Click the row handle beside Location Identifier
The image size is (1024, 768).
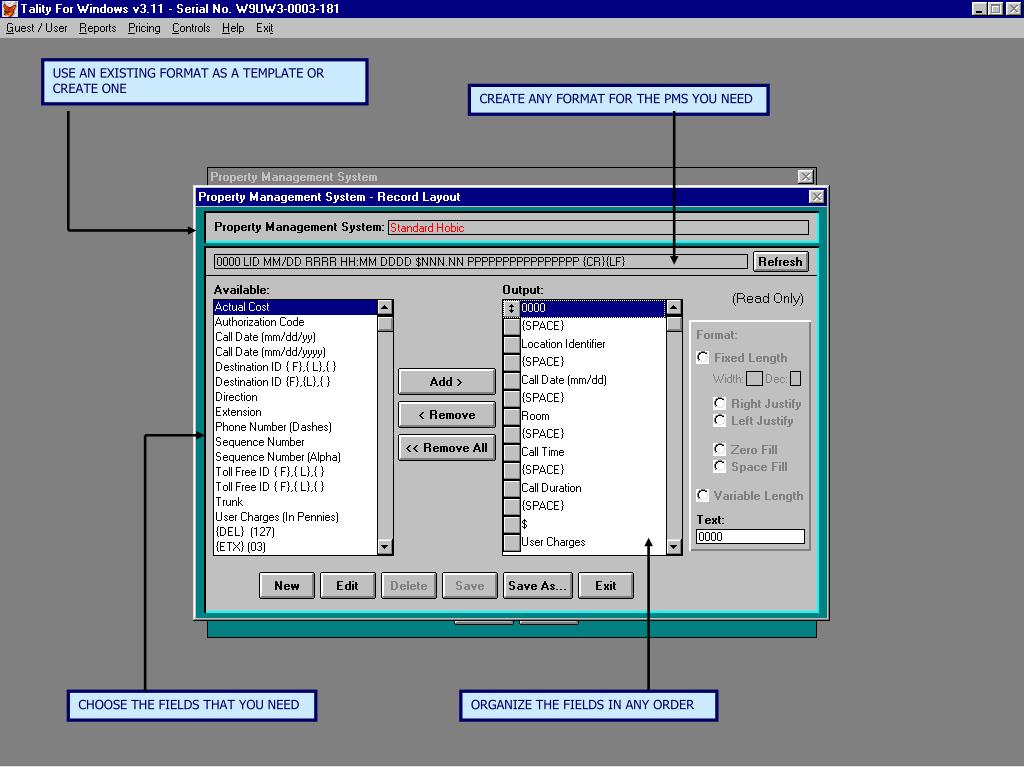pyautogui.click(x=511, y=344)
